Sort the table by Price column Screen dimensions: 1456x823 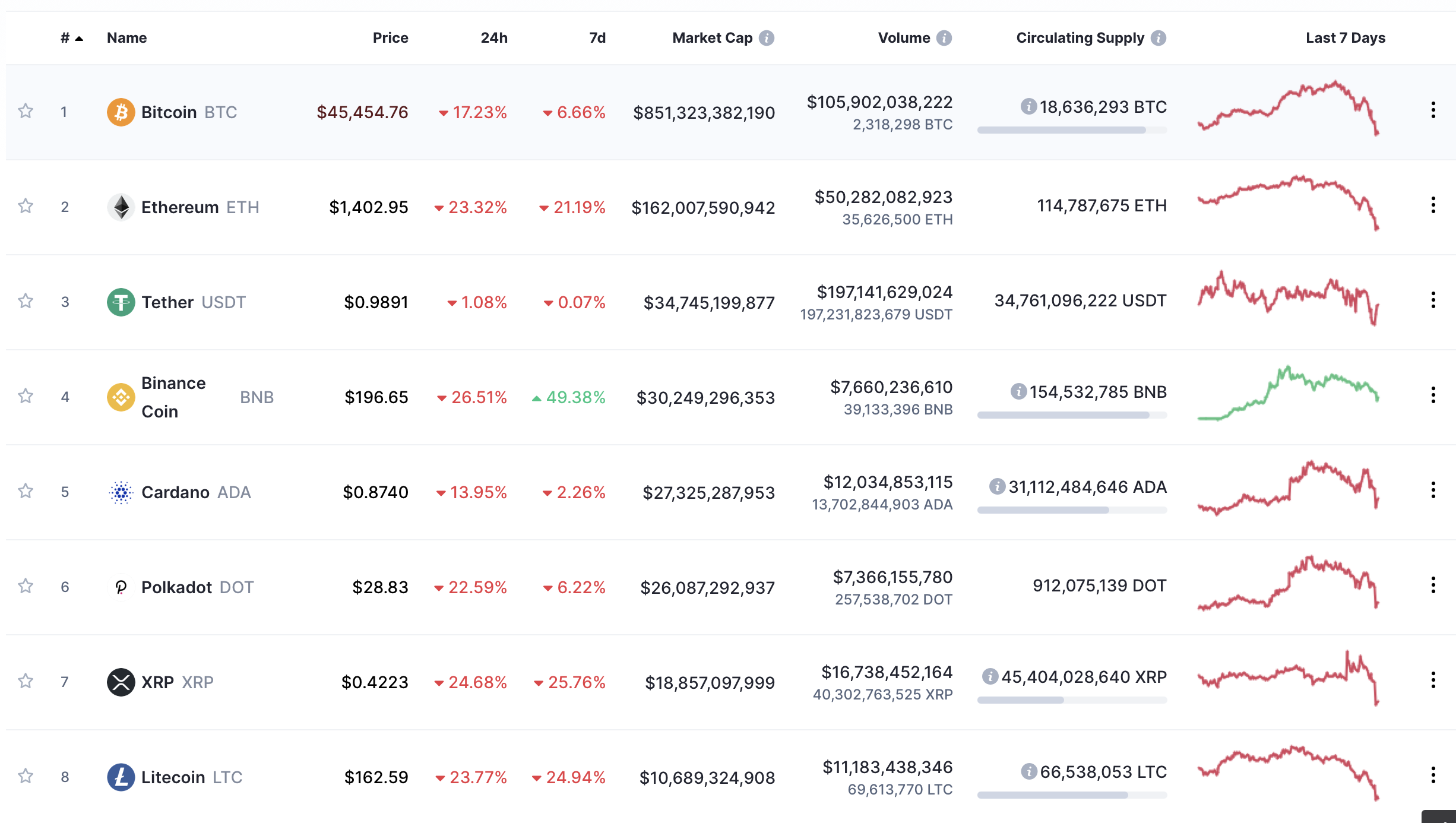[390, 38]
